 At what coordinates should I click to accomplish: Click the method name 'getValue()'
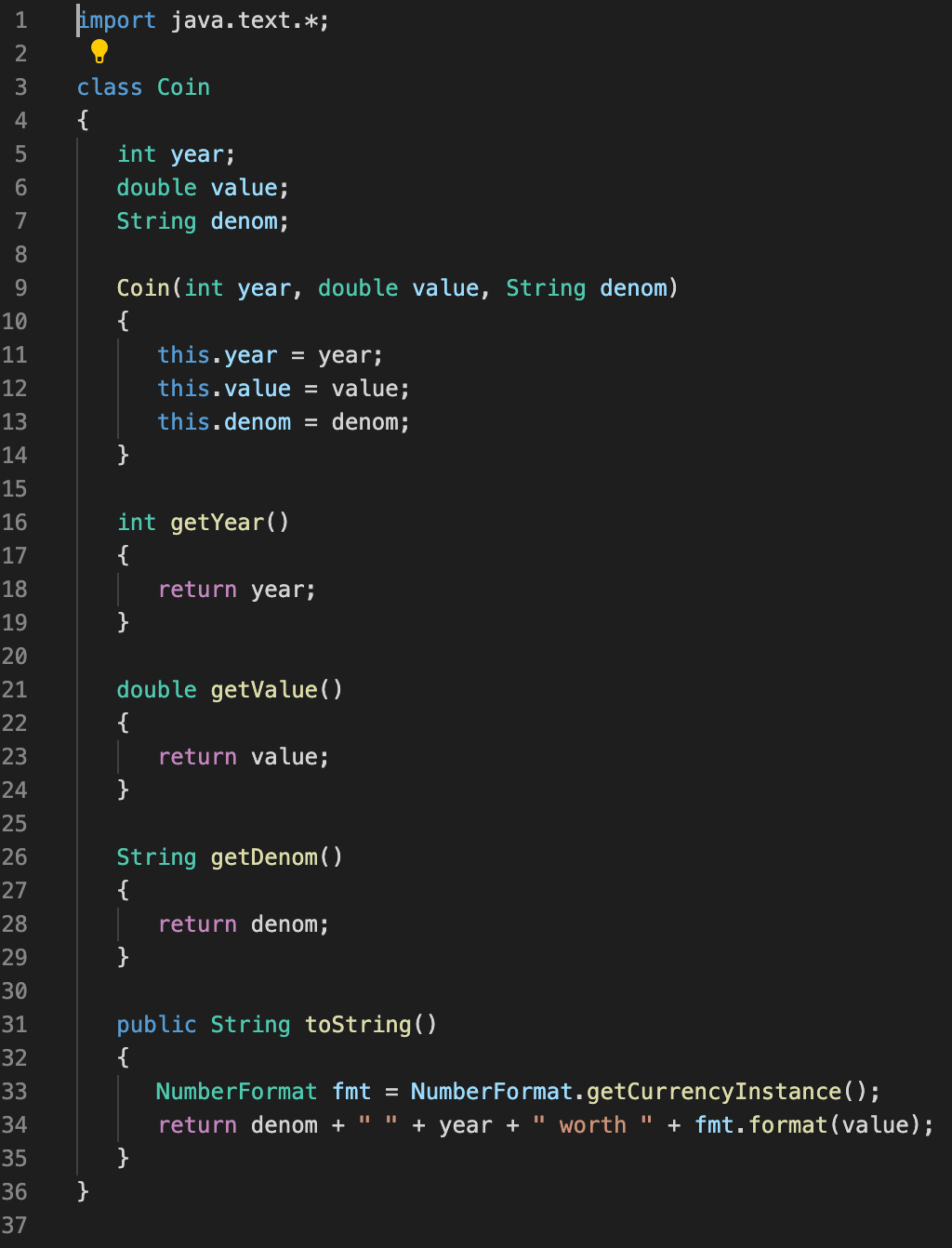click(x=277, y=690)
